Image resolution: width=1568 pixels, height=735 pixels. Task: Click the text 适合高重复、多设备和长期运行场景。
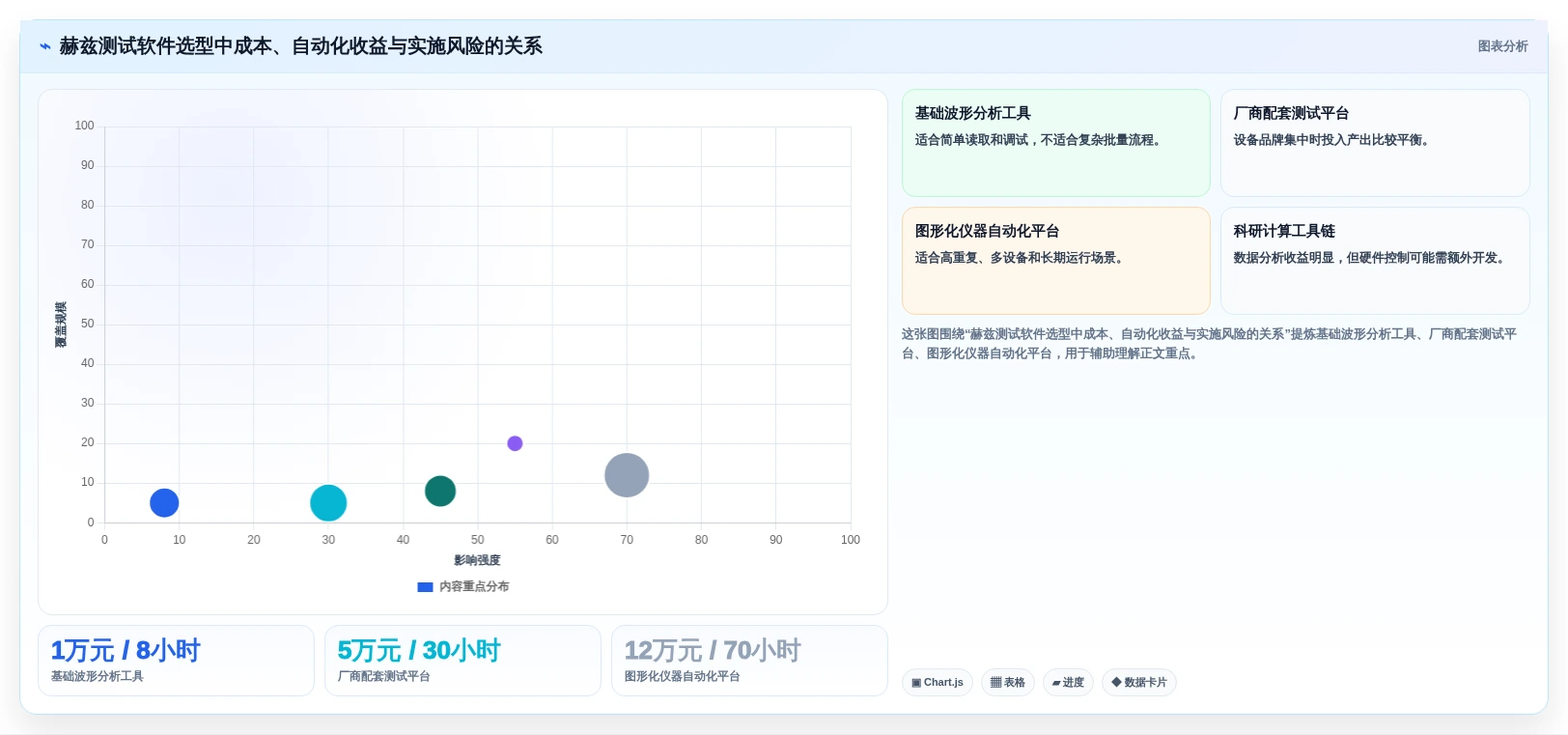click(1022, 258)
